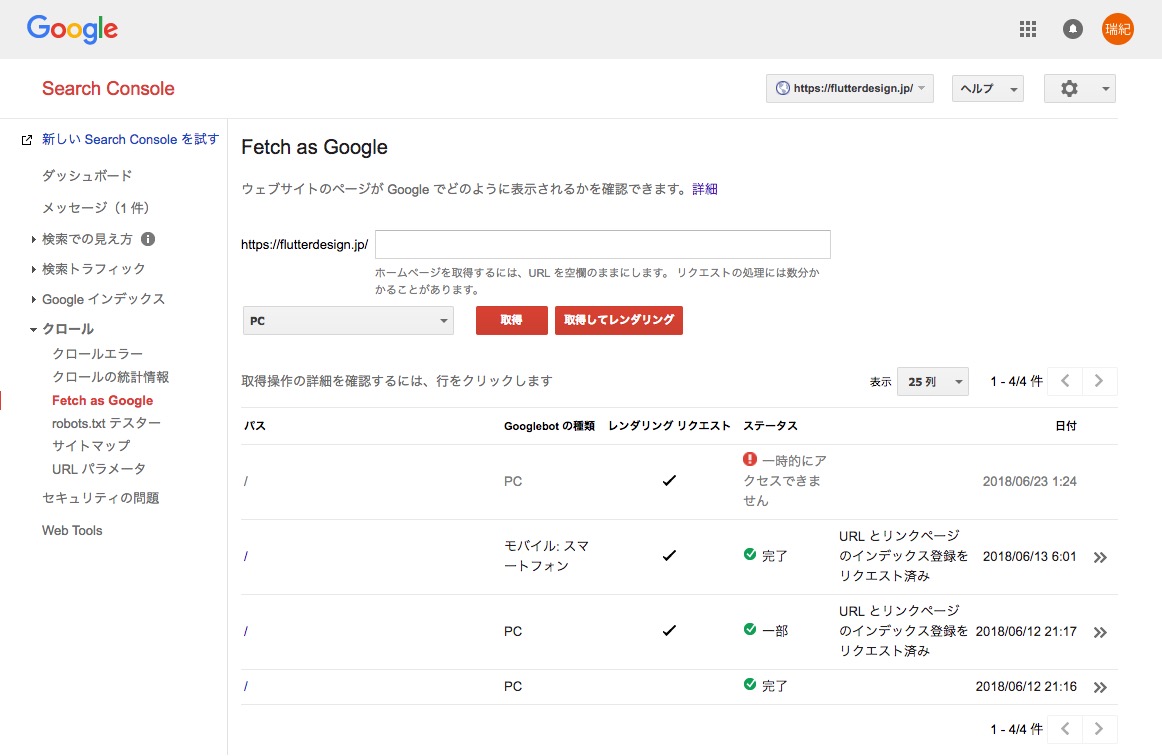
Task: Click the モバイル: スマートフォン cell
Action: [547, 556]
